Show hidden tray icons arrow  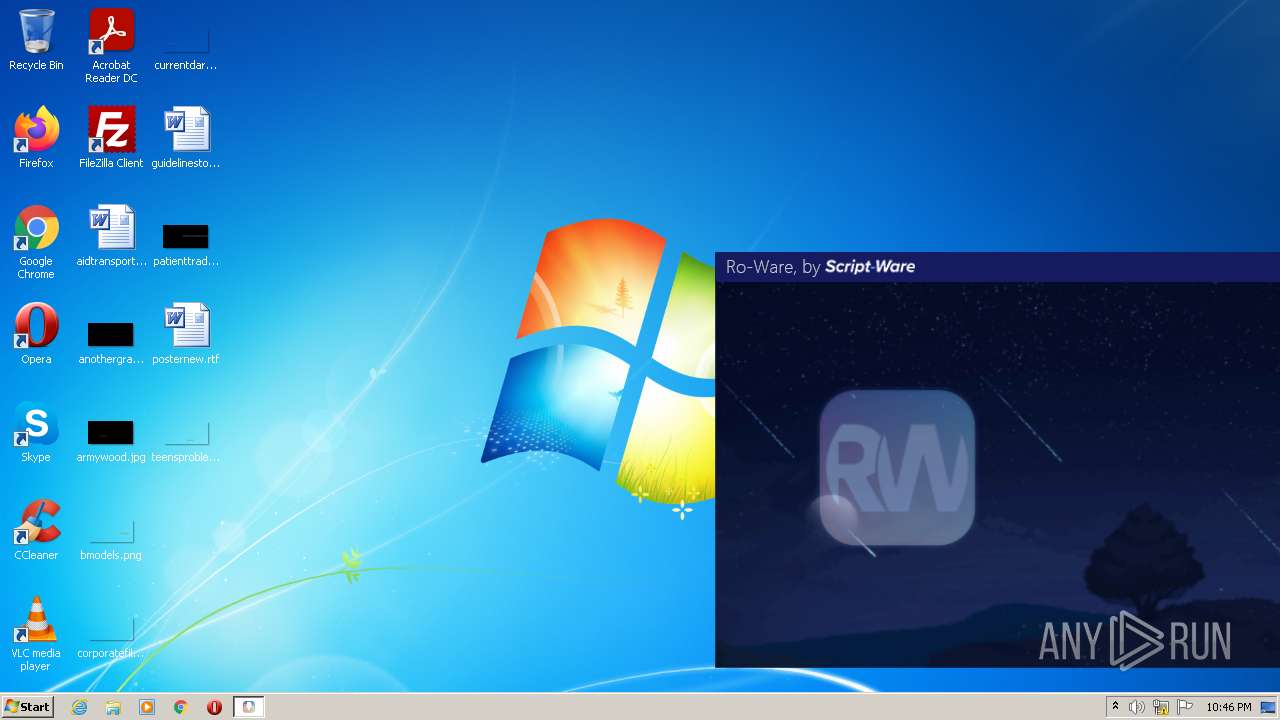[1115, 707]
